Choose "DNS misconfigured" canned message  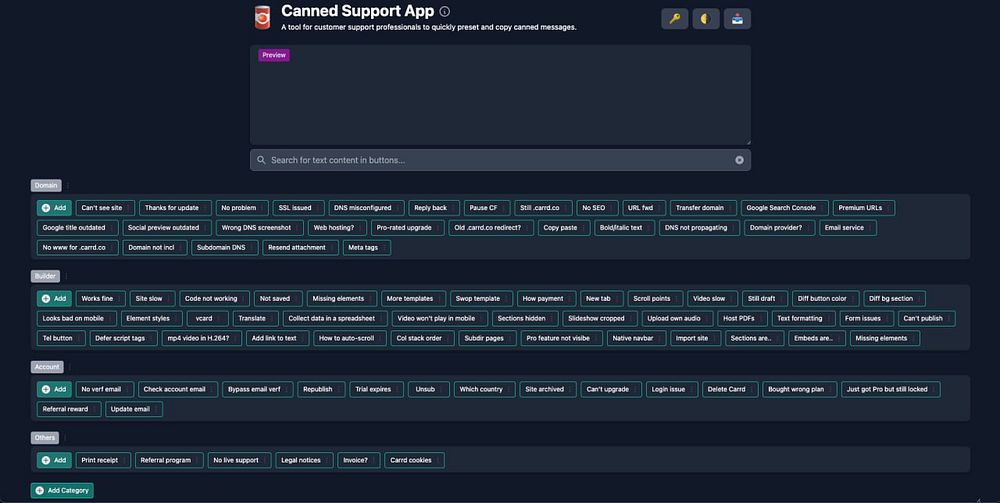coord(366,208)
